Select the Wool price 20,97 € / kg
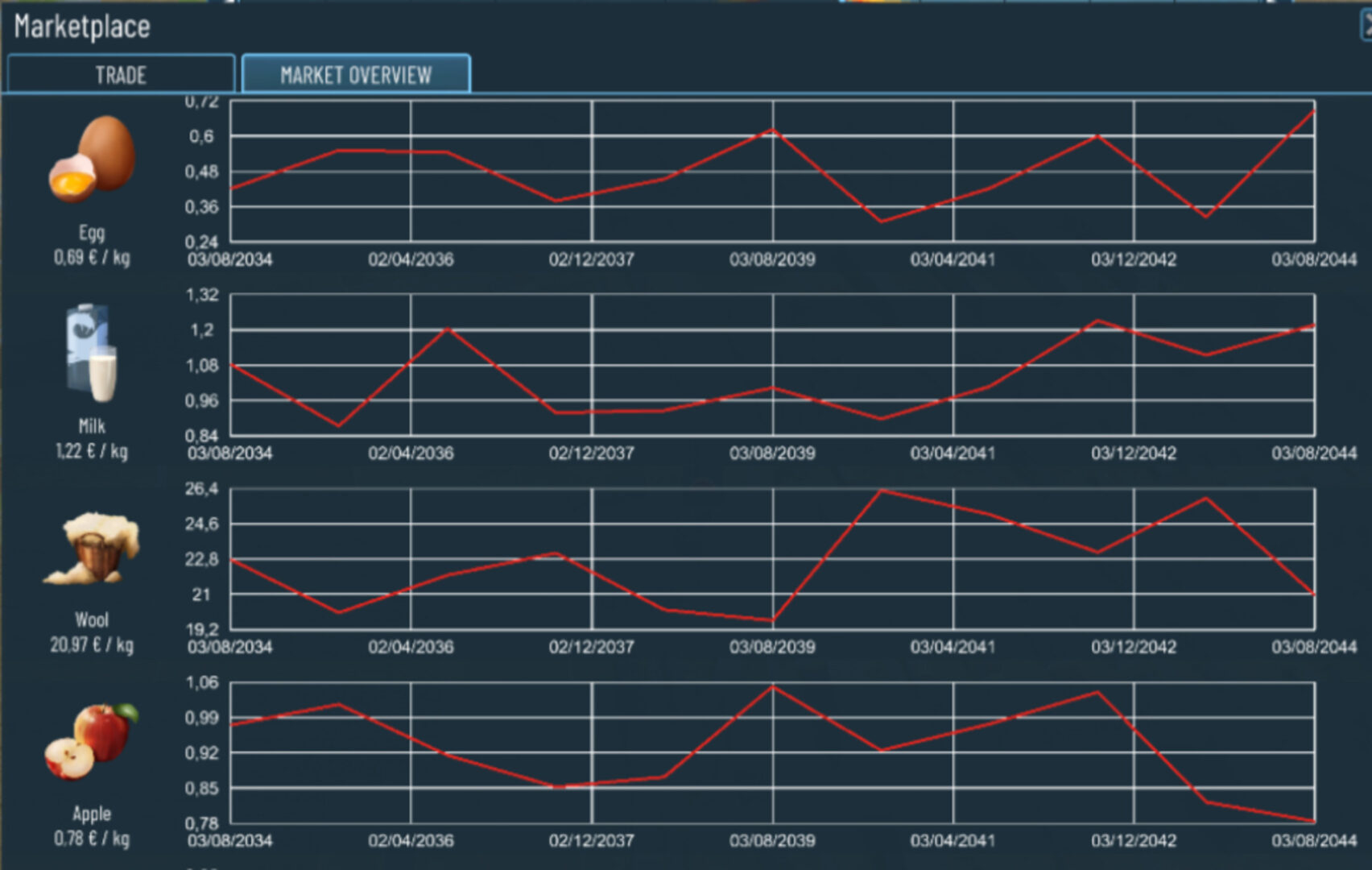The height and width of the screenshot is (870, 1372). (92, 645)
